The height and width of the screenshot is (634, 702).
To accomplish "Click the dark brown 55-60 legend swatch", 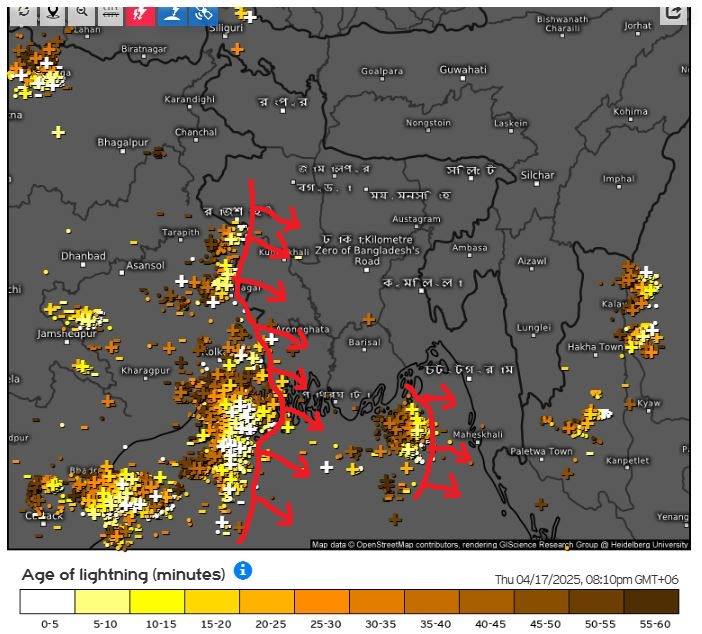I will (x=651, y=601).
